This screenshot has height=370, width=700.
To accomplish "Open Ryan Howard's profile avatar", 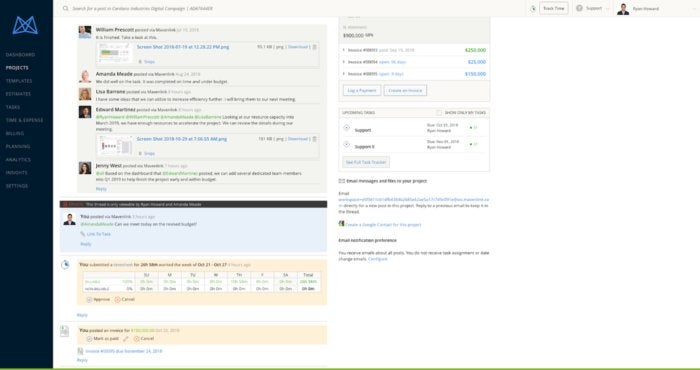I will tap(623, 9).
